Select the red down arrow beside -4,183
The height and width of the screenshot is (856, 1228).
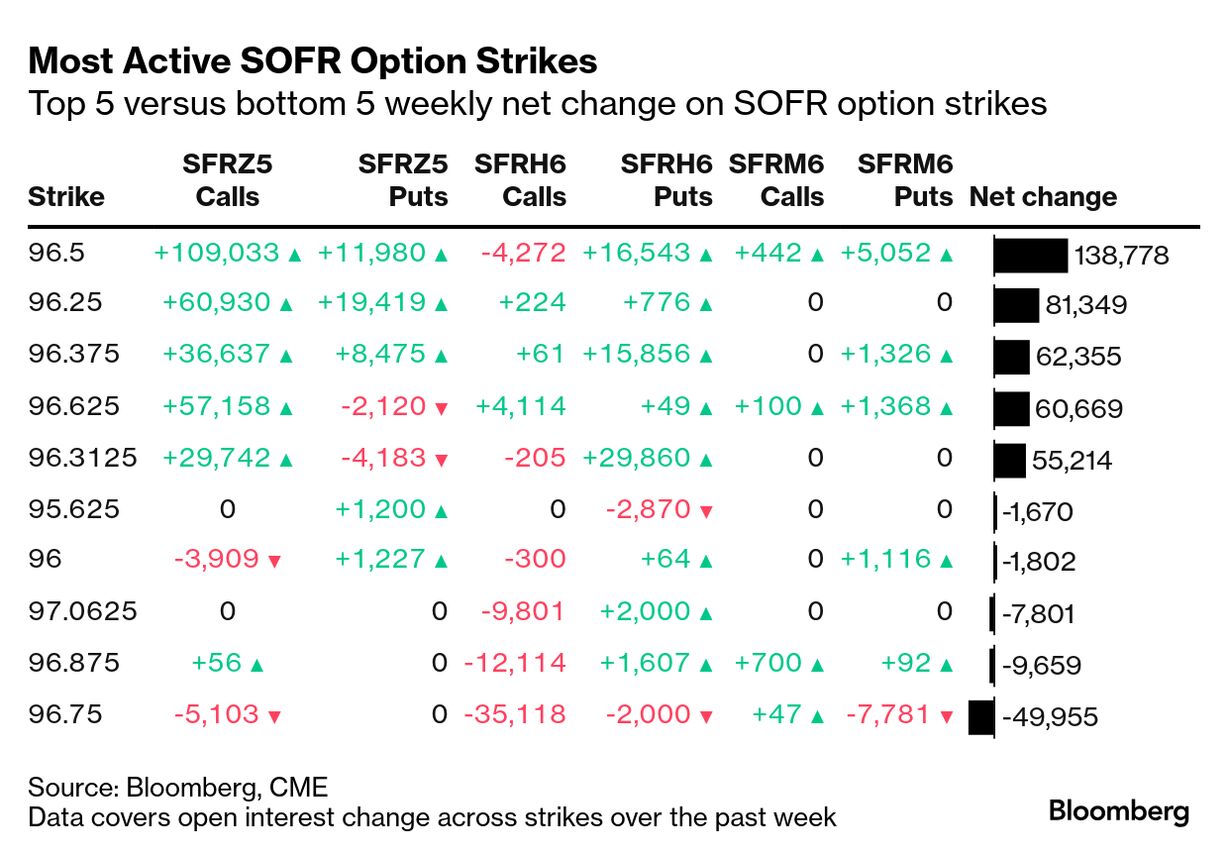point(441,460)
